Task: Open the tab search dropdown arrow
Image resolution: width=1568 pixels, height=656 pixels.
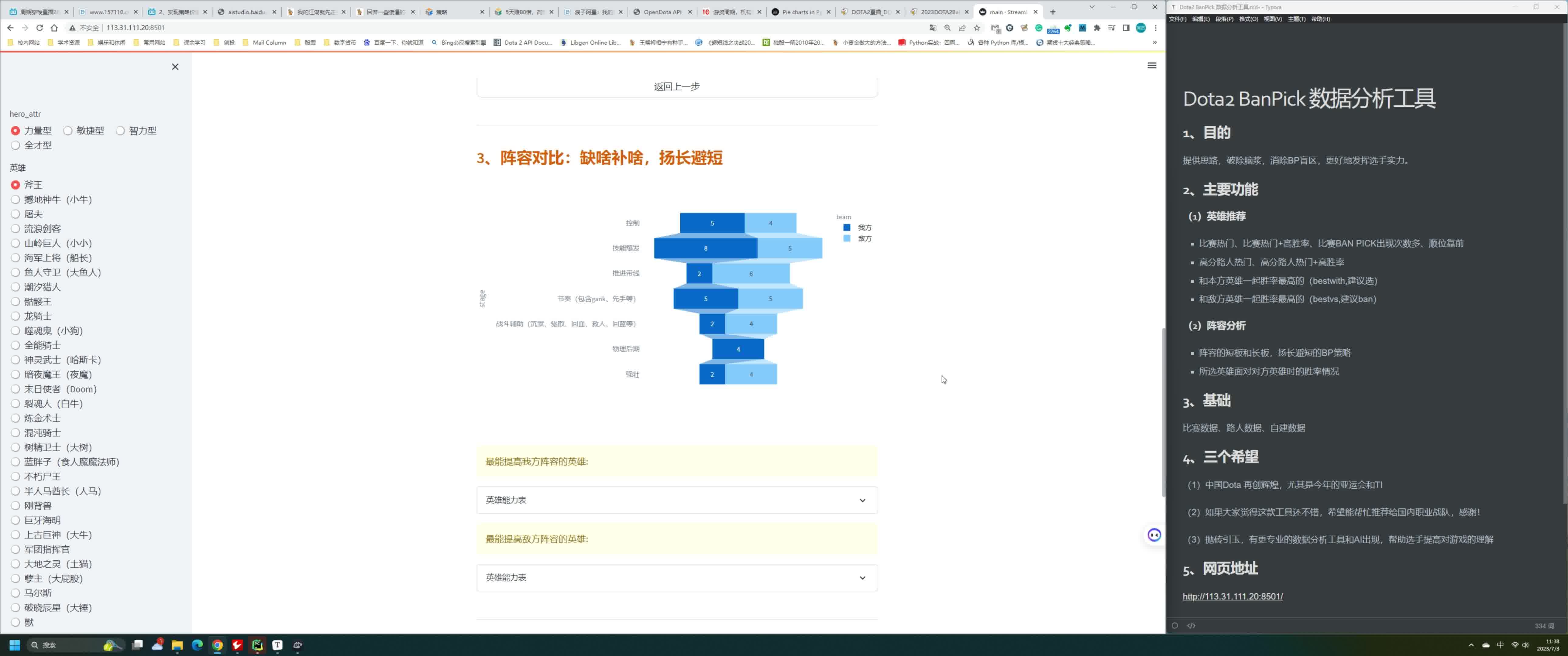Action: pos(1092,7)
